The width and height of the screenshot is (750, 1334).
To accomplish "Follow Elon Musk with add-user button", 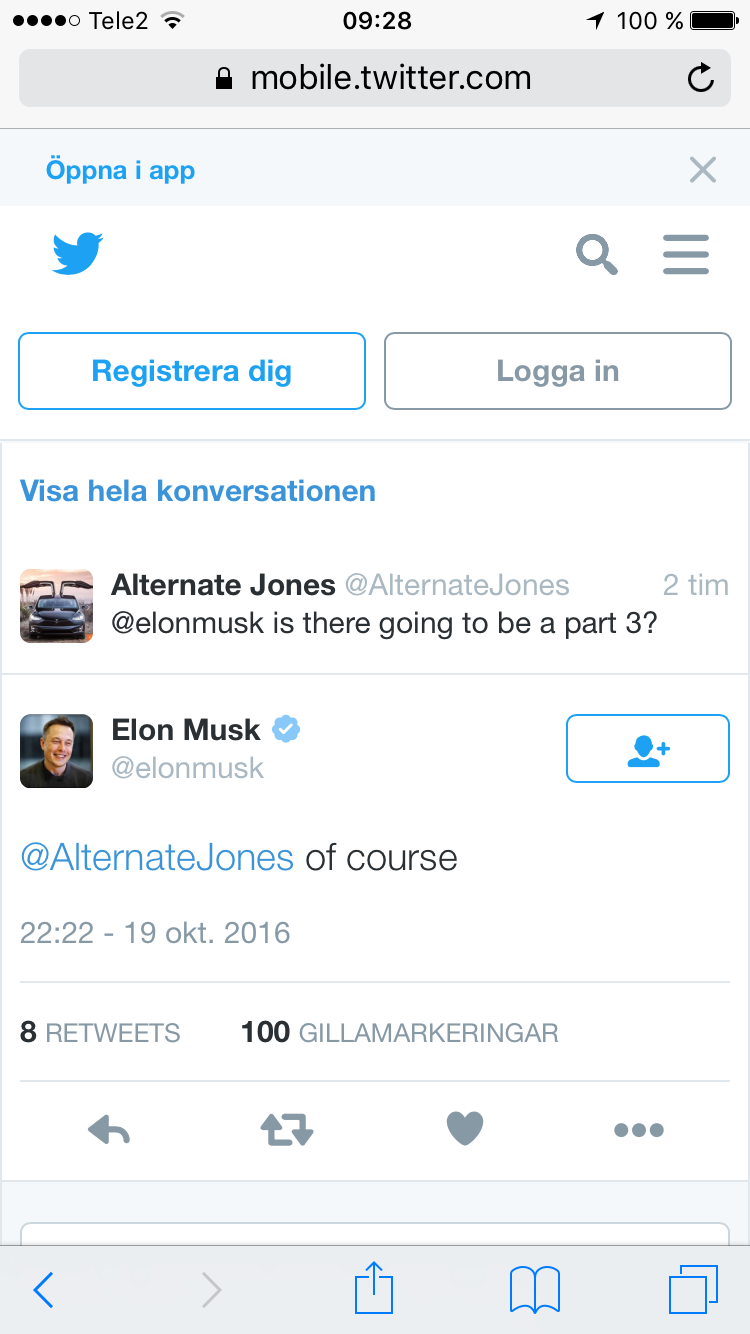I will pos(648,748).
